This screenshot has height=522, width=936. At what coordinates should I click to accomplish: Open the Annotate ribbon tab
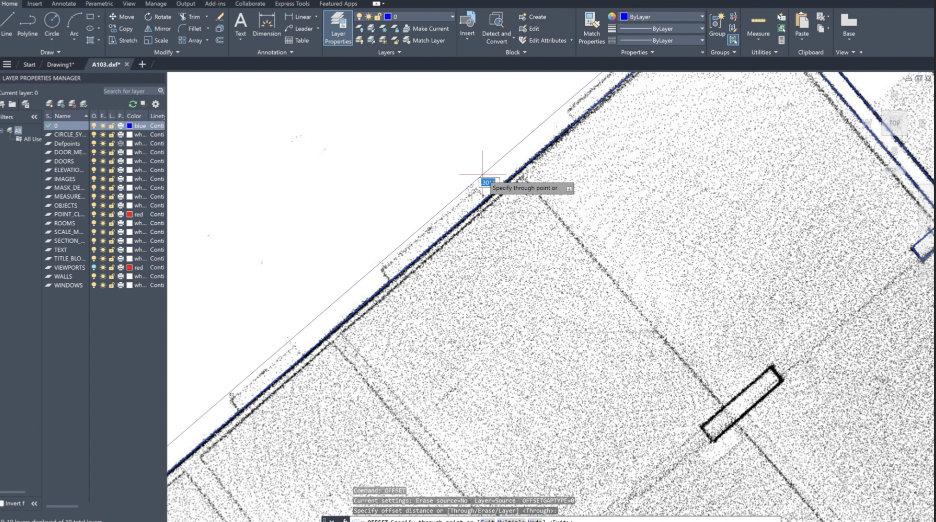63,4
